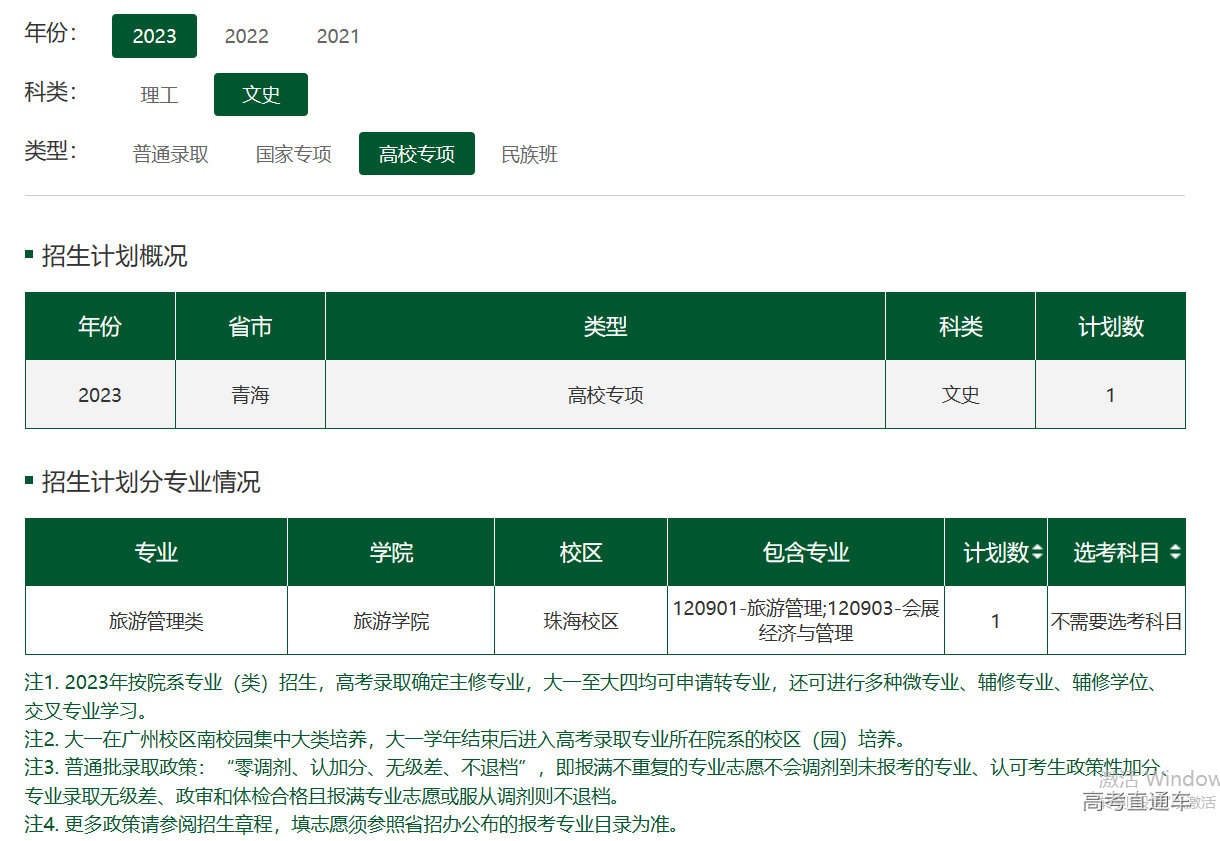Choose 国家专项 admission type
This screenshot has width=1220, height=841.
click(x=294, y=154)
